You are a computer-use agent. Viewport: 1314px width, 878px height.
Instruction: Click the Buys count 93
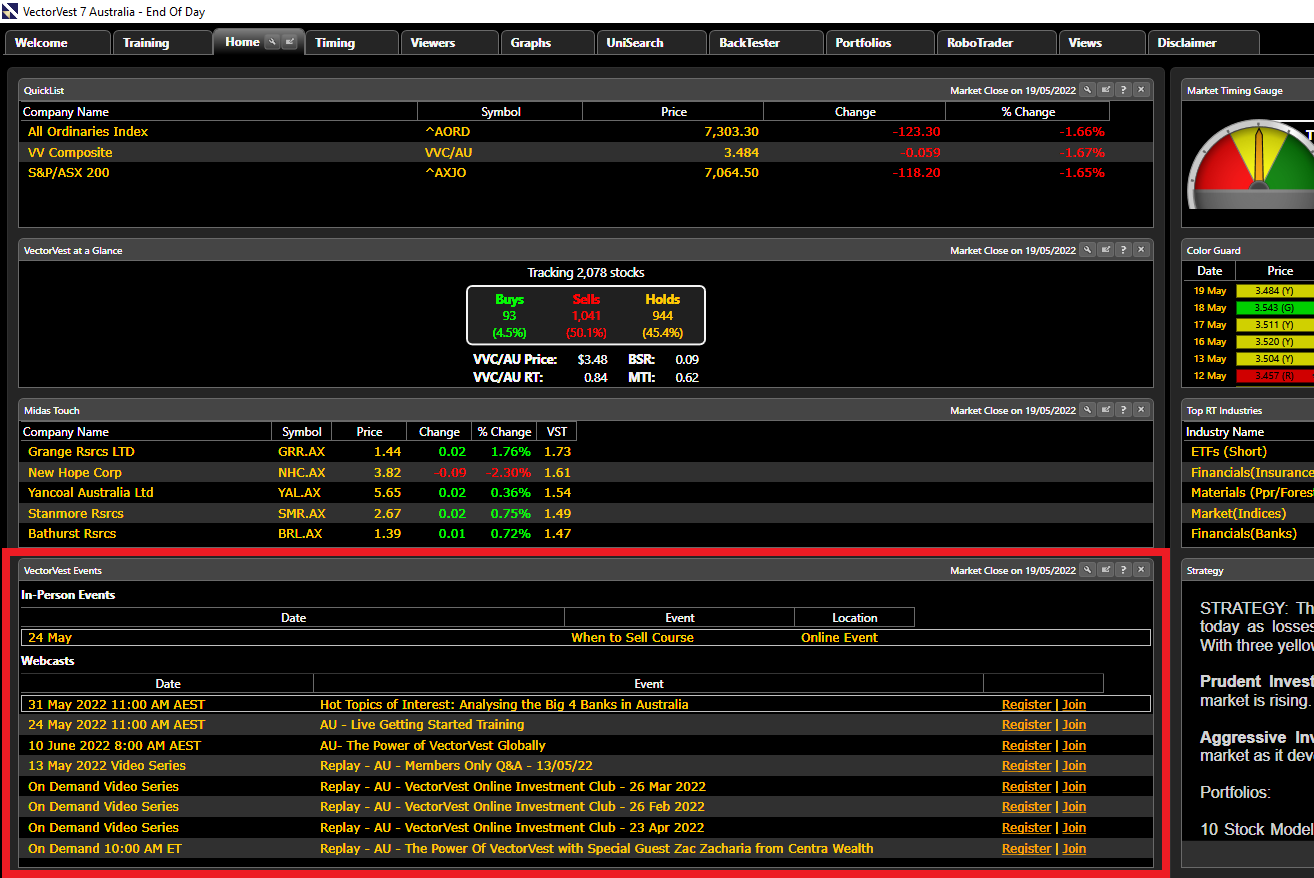tap(510, 316)
